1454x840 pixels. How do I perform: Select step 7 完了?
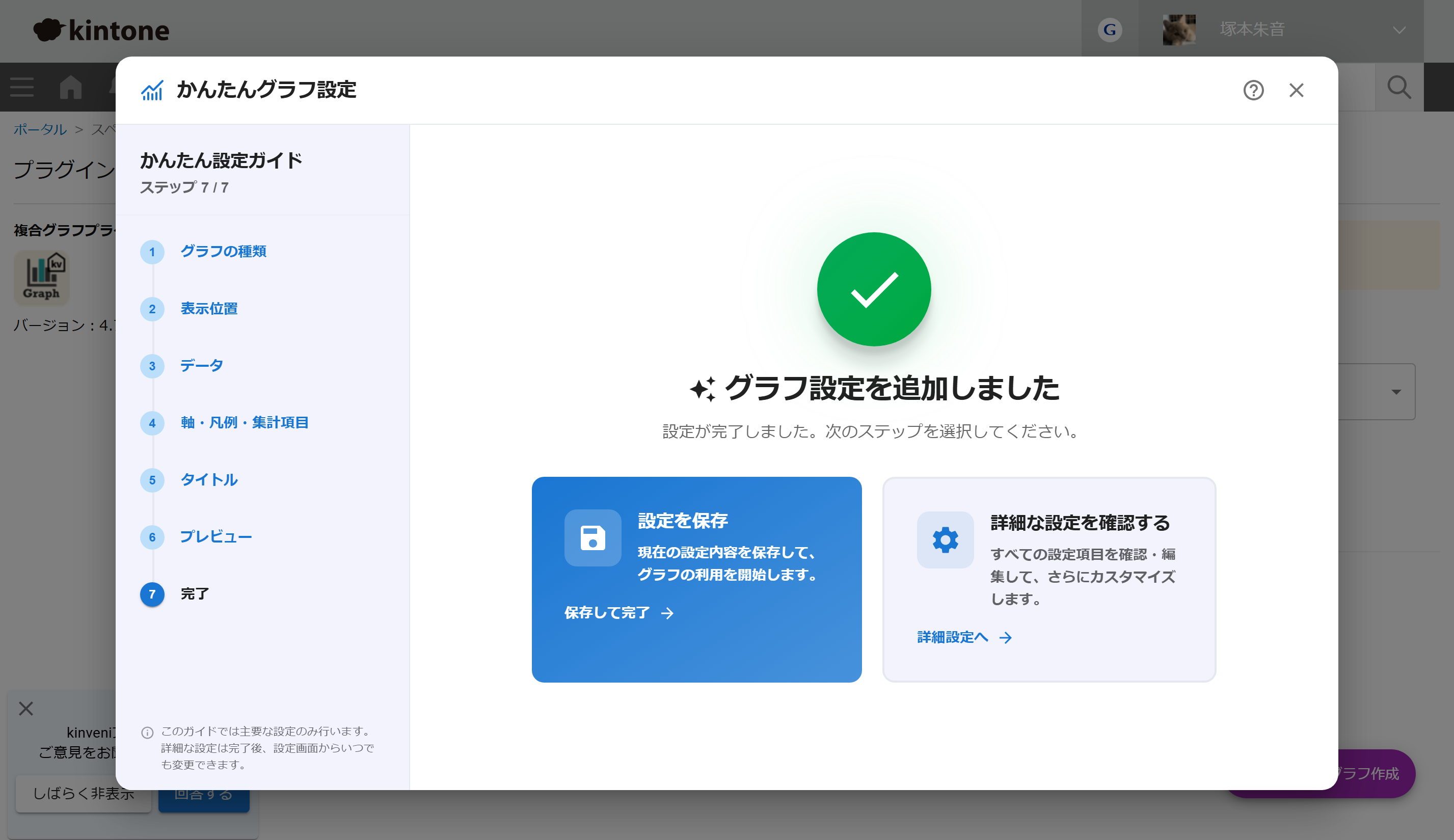[195, 594]
